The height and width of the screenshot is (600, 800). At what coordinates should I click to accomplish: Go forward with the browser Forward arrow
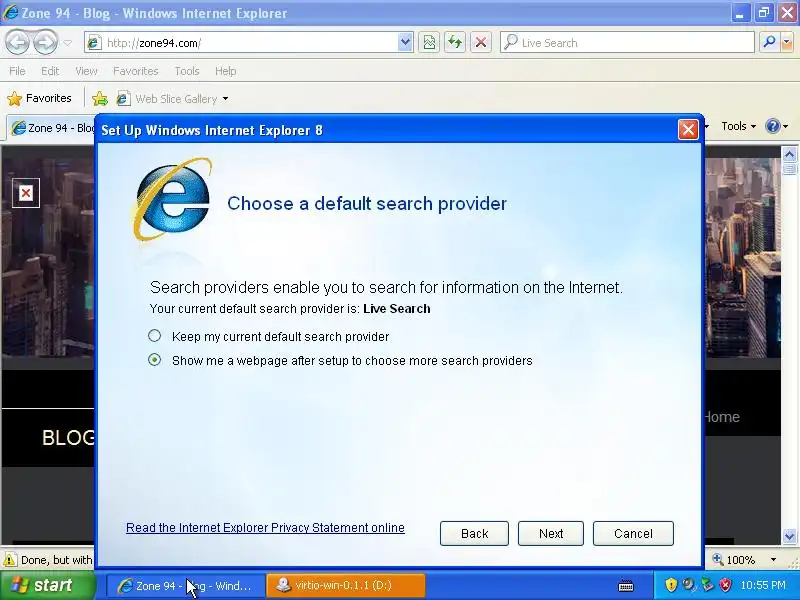[46, 42]
